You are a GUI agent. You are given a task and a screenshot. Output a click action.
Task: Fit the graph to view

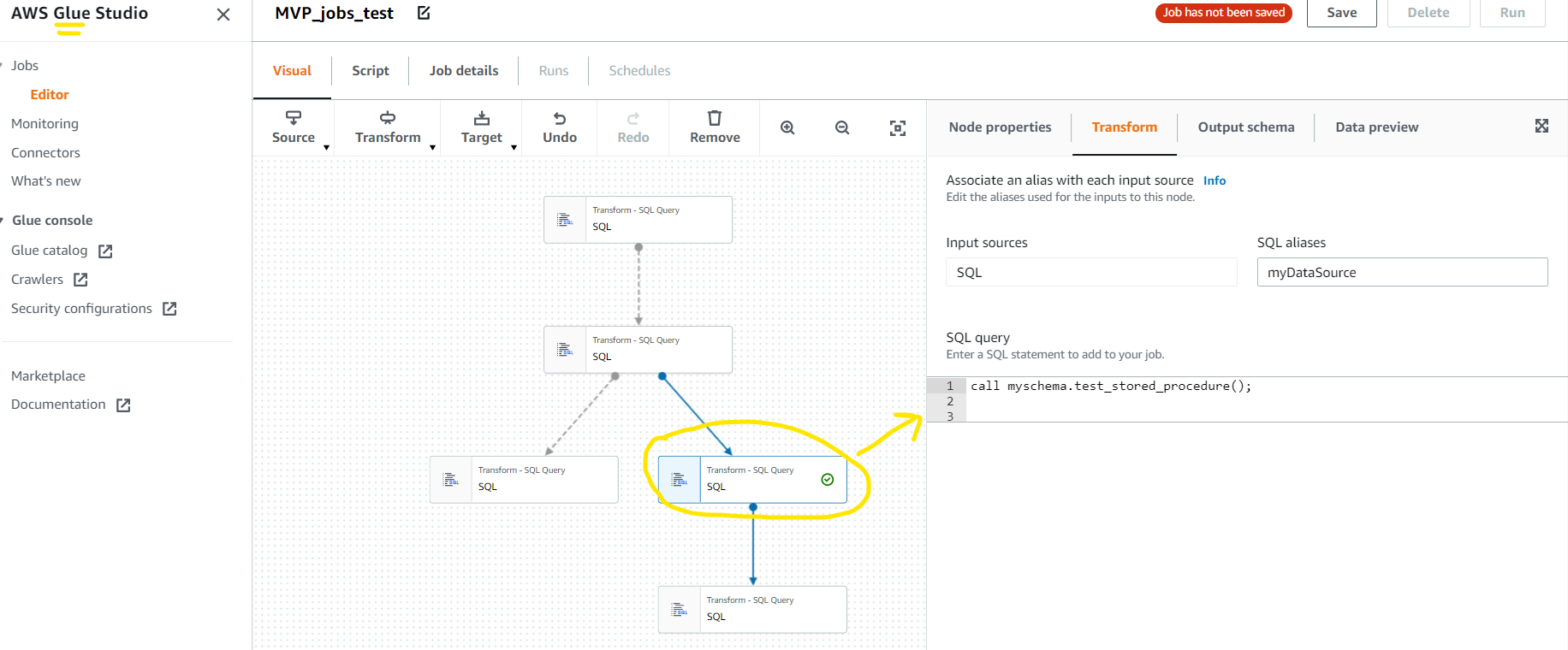pos(898,128)
